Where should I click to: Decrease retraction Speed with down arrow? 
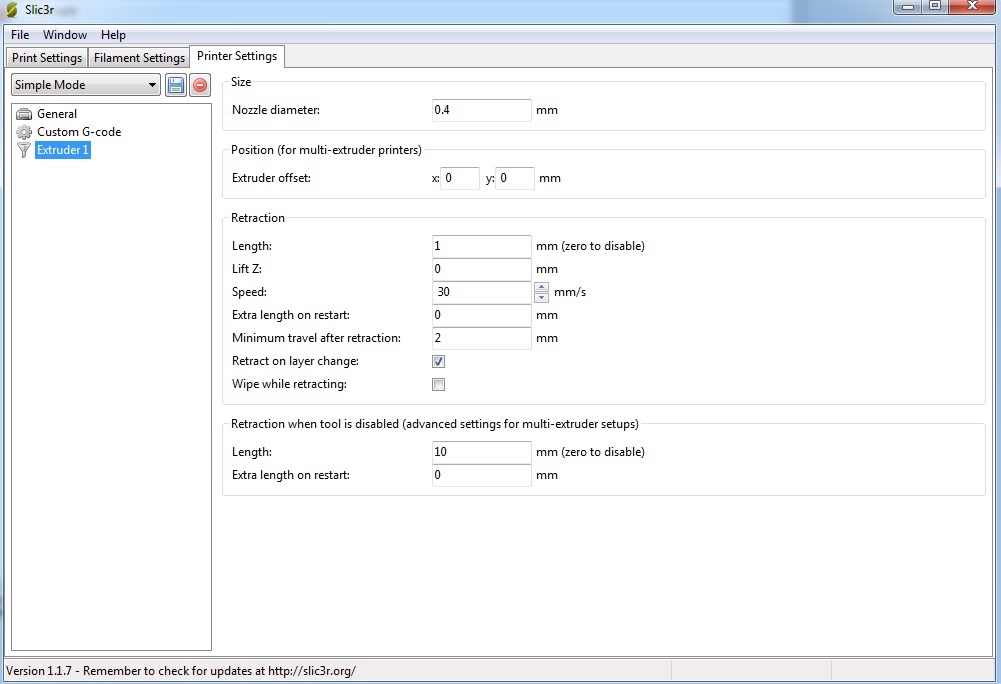coord(541,297)
